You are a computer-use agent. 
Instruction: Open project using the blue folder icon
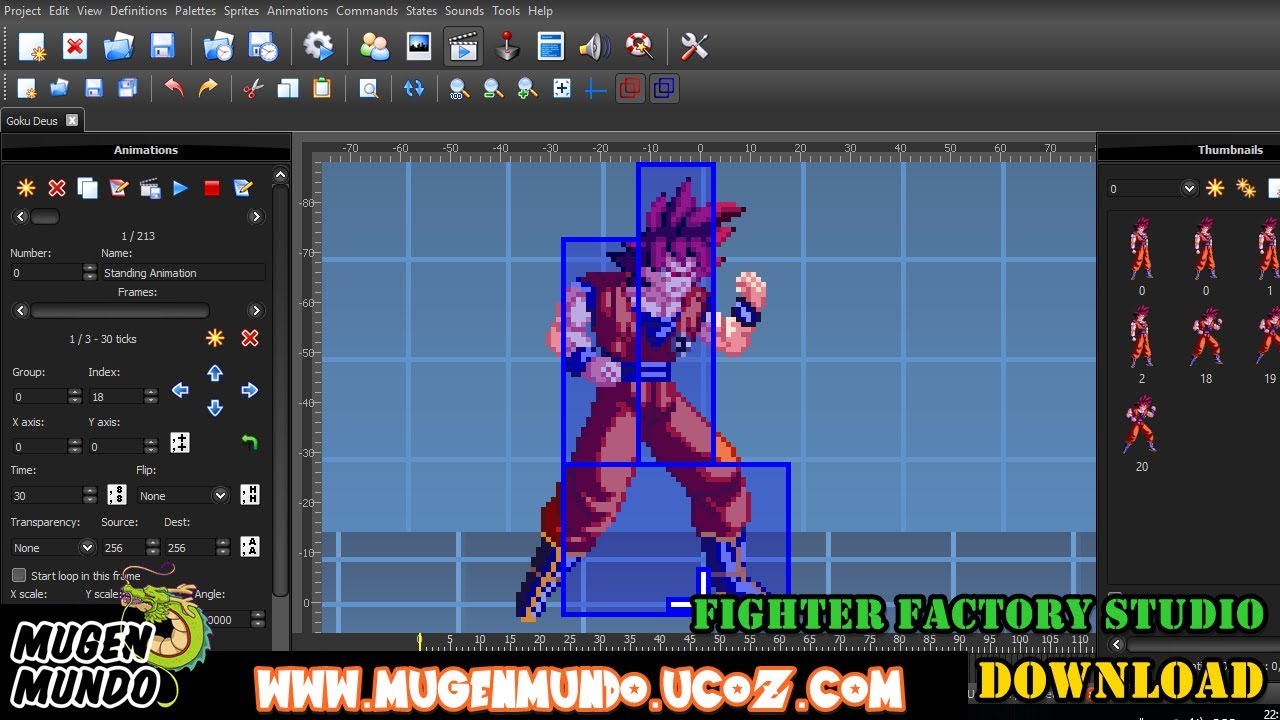point(118,46)
